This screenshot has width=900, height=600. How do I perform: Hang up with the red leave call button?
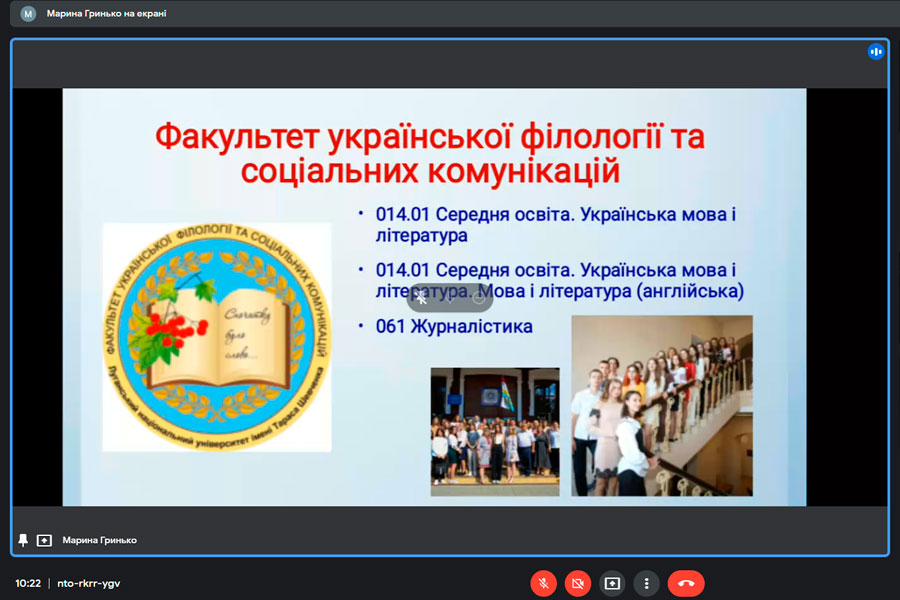point(686,583)
